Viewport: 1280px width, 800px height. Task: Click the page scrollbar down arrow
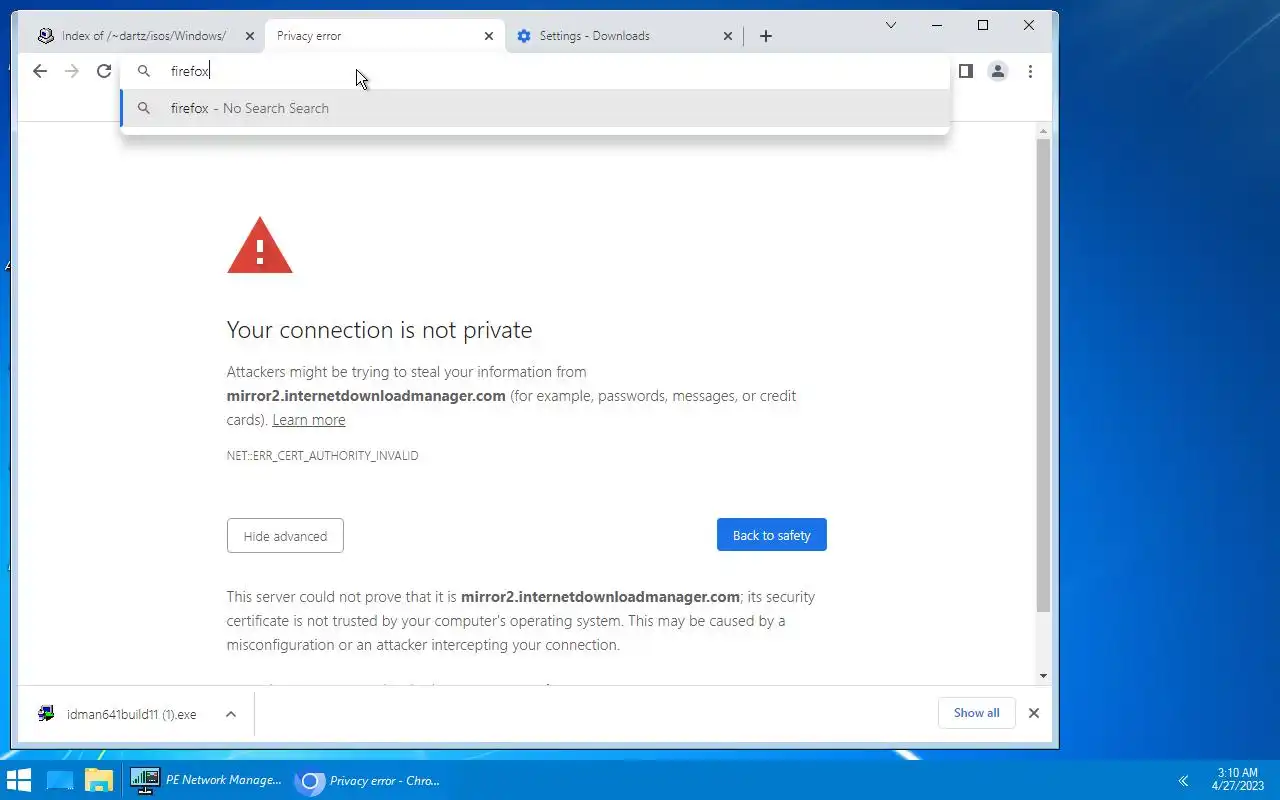tap(1043, 676)
